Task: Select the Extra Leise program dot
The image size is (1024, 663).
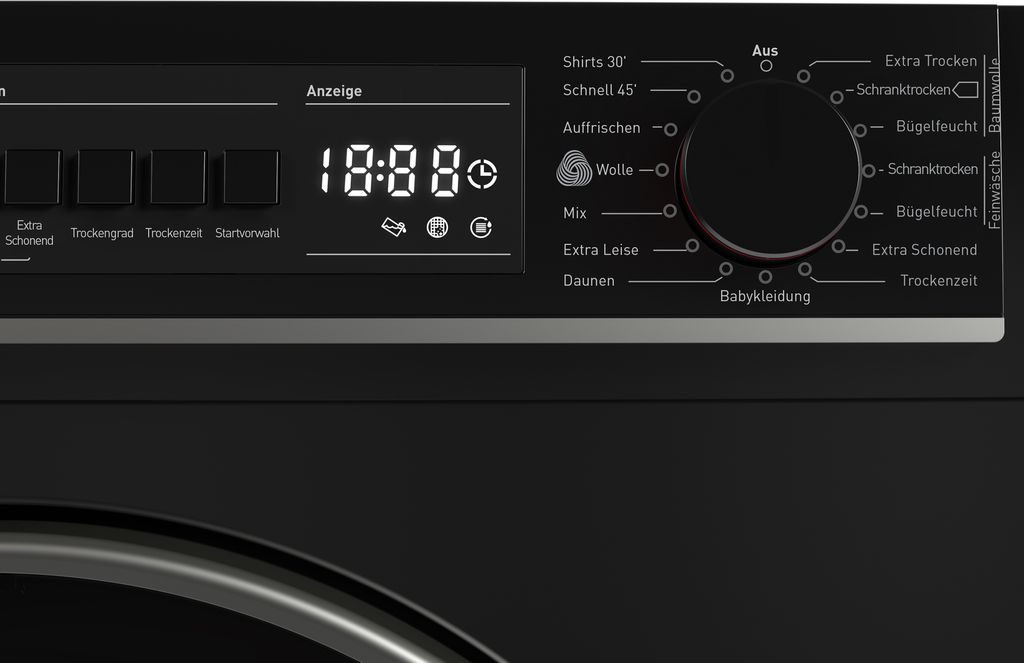Action: click(692, 246)
